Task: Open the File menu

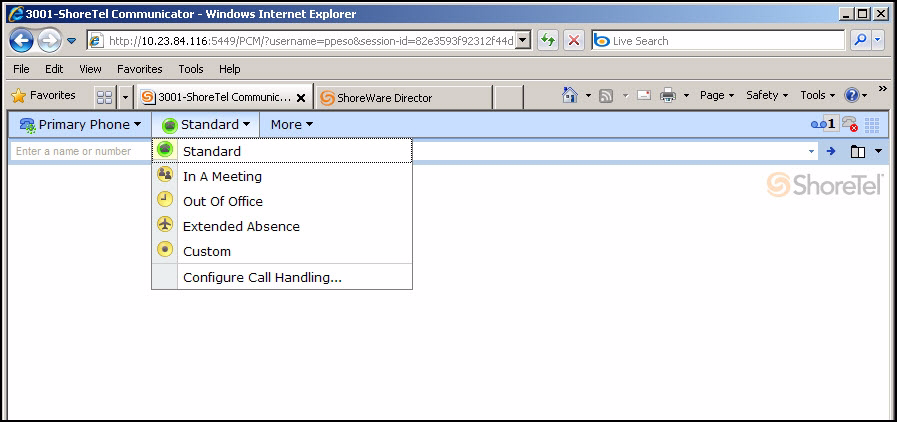Action: pyautogui.click(x=21, y=69)
